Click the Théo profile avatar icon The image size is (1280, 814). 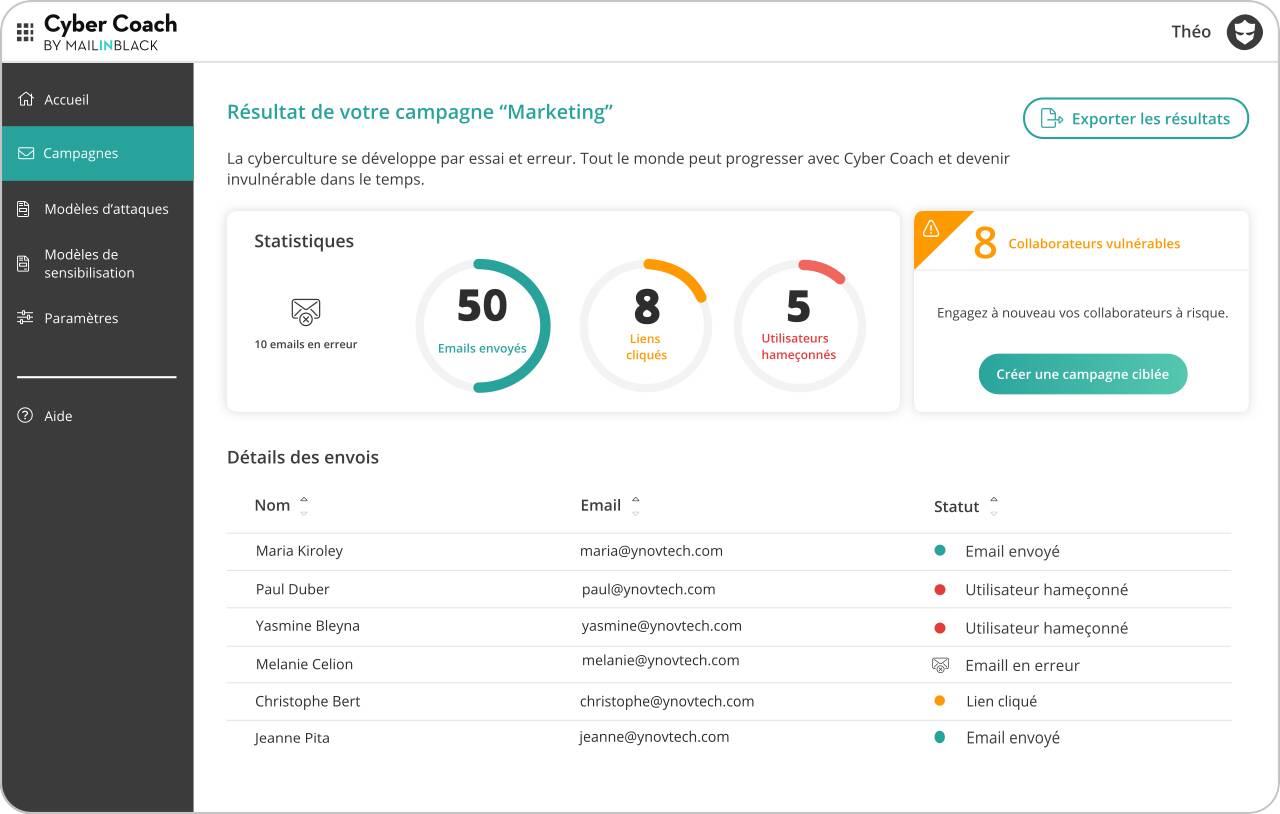1245,32
